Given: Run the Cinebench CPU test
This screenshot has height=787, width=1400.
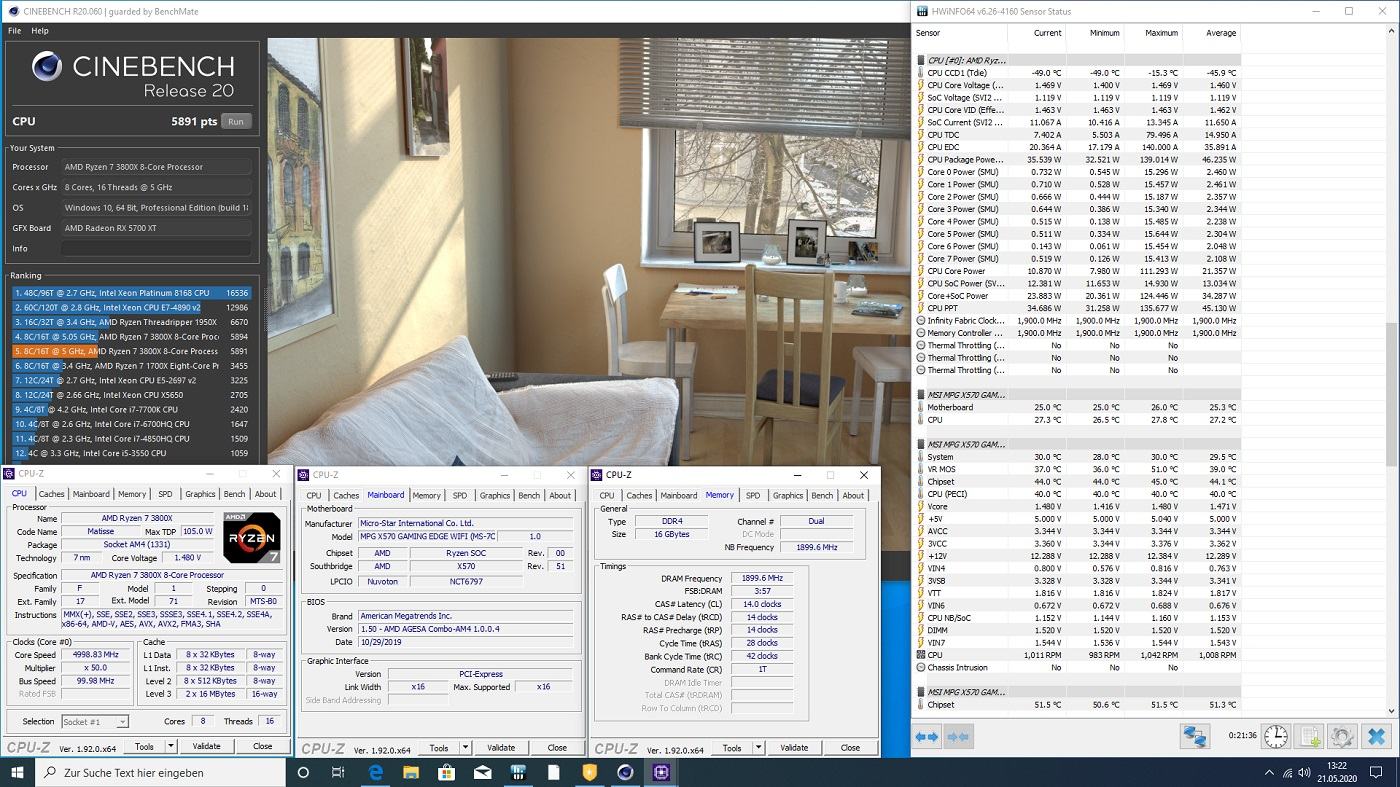Looking at the screenshot, I should click(x=236, y=121).
